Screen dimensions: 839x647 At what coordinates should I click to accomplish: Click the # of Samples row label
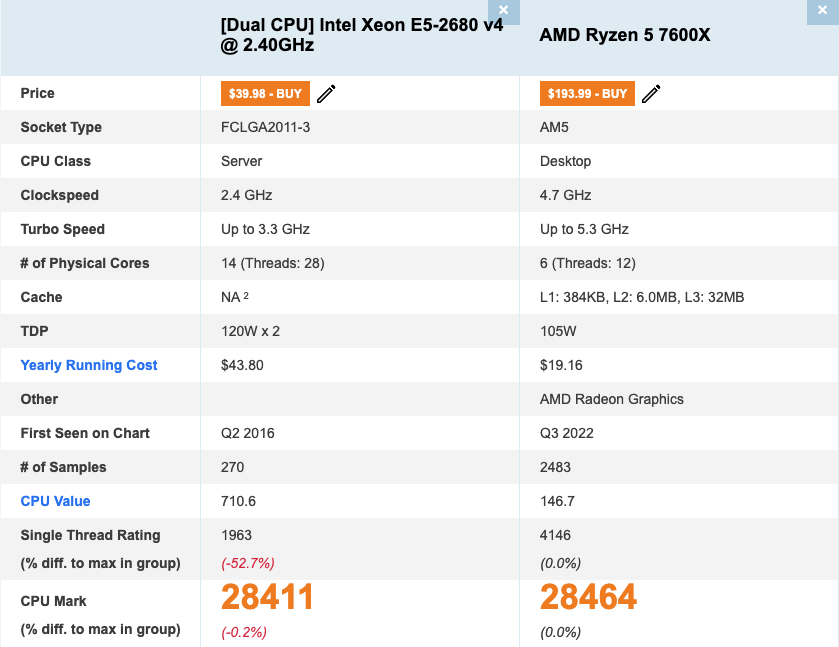(63, 467)
